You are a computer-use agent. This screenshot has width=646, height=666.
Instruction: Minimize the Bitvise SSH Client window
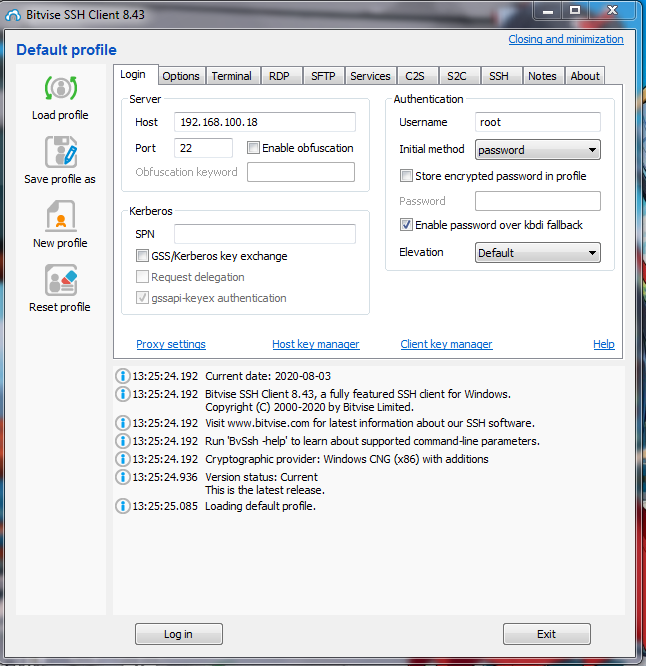(x=548, y=10)
